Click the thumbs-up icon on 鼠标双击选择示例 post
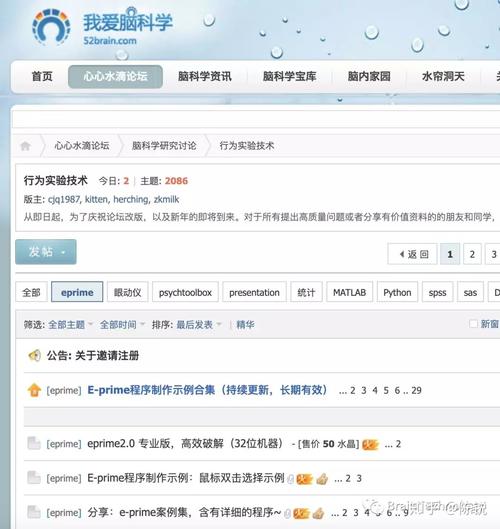This screenshot has height=529, width=500. [x=322, y=478]
